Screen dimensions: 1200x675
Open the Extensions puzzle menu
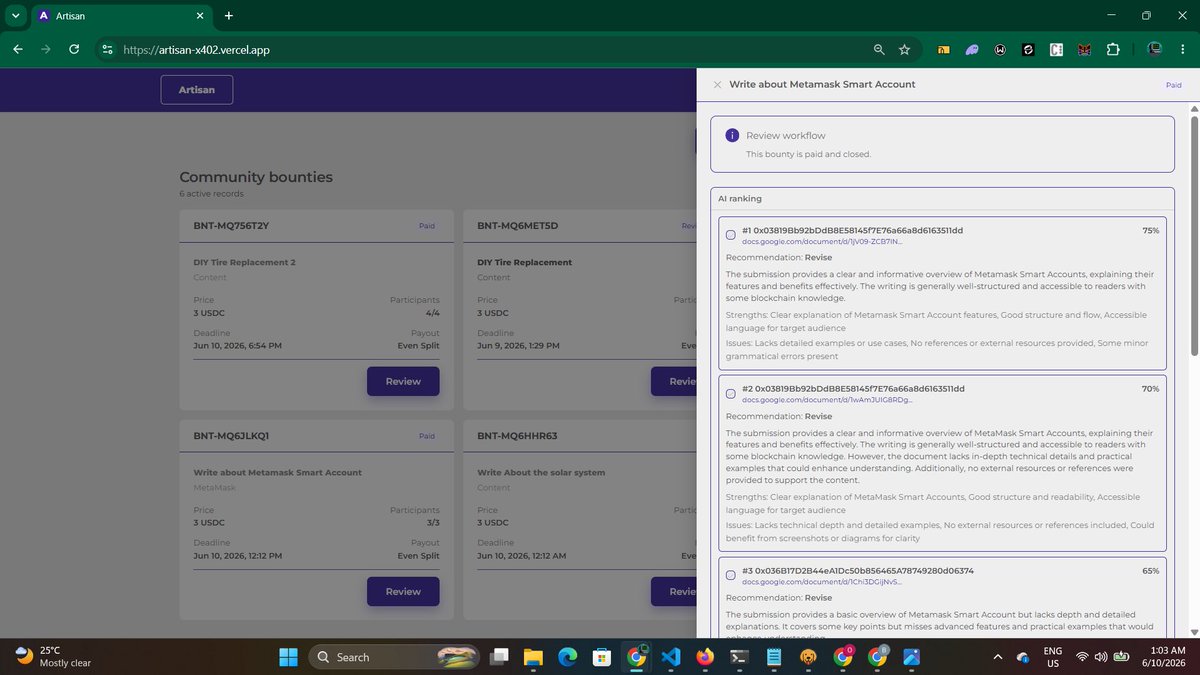point(1113,49)
